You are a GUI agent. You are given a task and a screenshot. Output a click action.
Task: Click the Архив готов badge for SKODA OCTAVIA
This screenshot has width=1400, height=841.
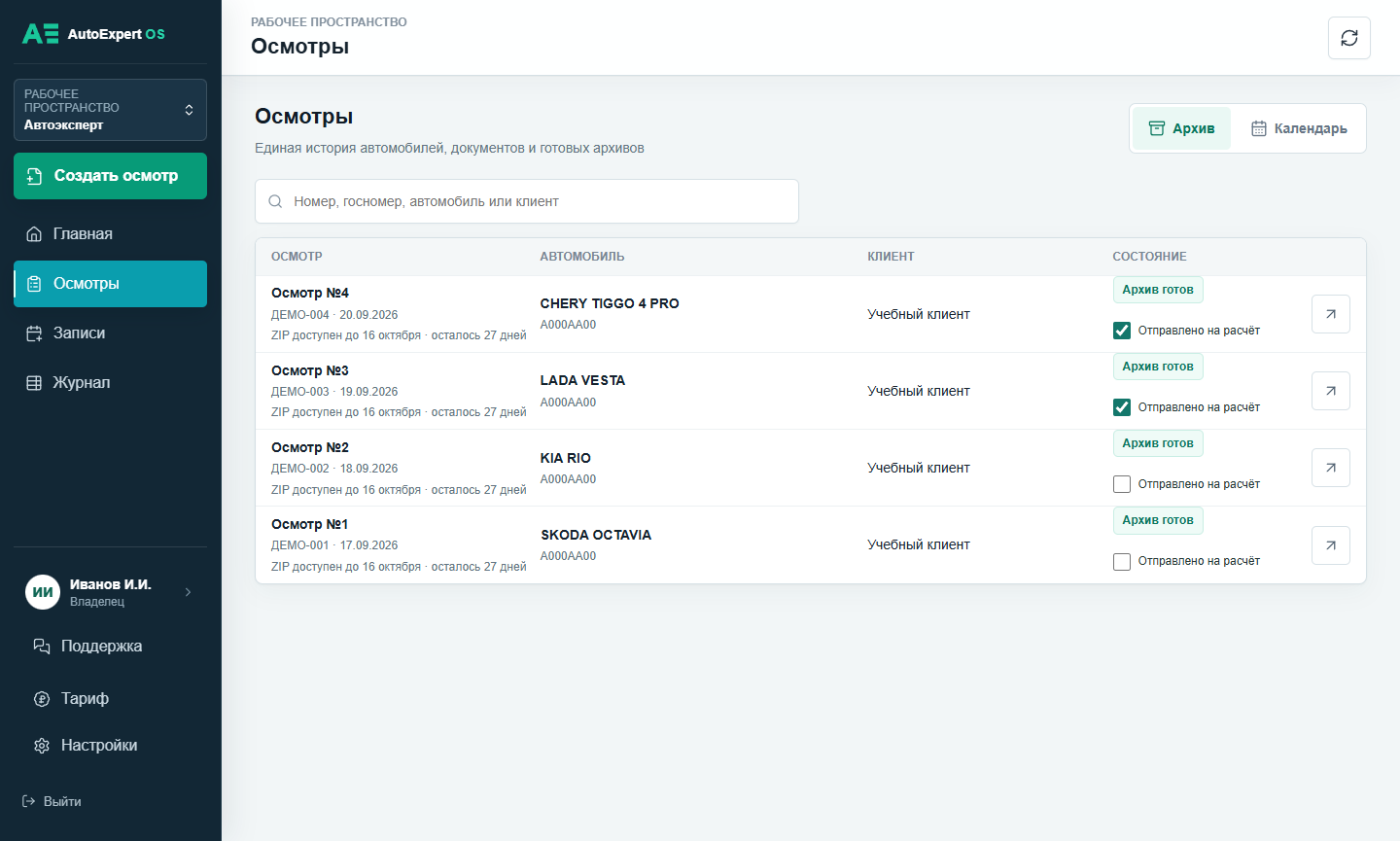pyautogui.click(x=1158, y=520)
